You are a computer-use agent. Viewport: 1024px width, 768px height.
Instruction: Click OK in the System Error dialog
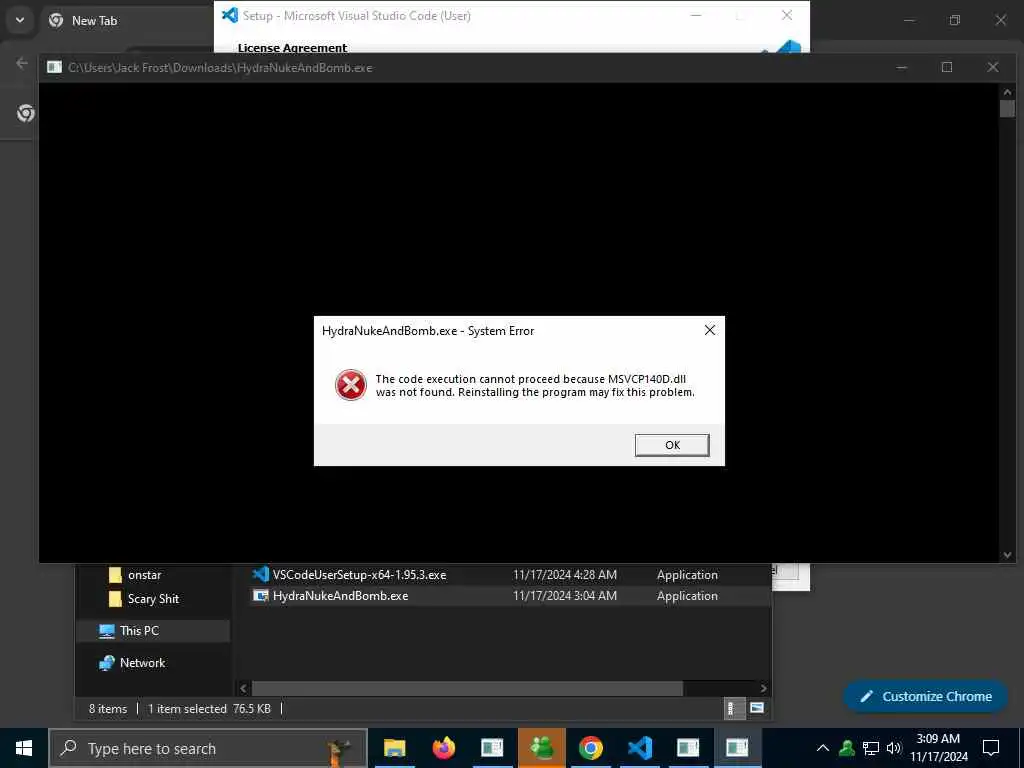[671, 445]
